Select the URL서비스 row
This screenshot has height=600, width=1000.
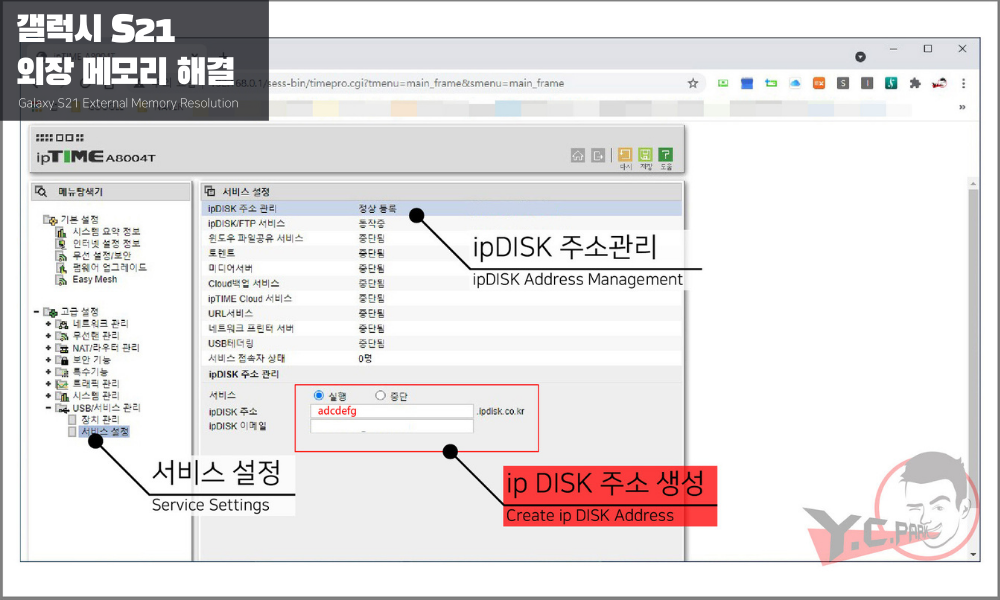(x=442, y=313)
